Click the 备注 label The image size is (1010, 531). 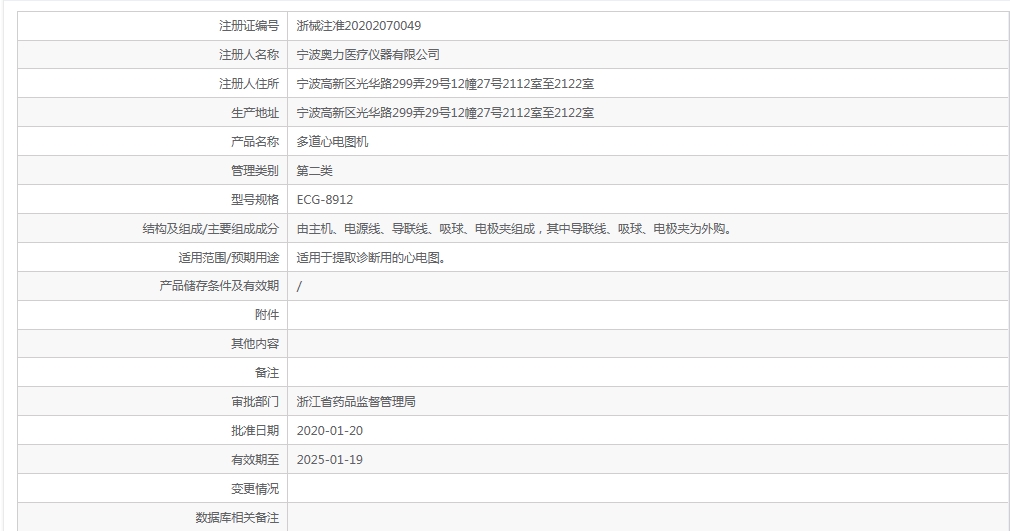267,372
